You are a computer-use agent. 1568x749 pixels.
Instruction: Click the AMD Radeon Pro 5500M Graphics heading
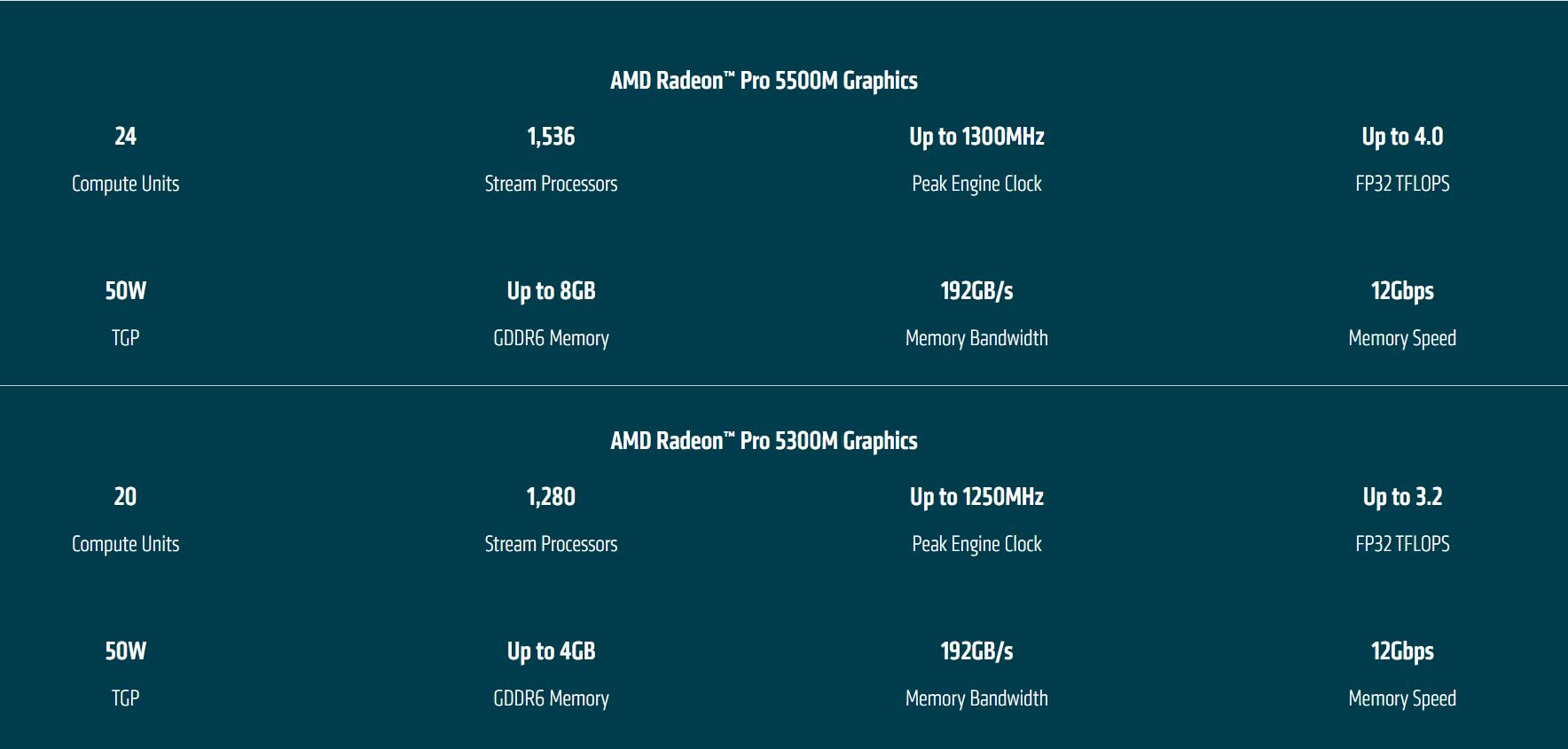764,81
